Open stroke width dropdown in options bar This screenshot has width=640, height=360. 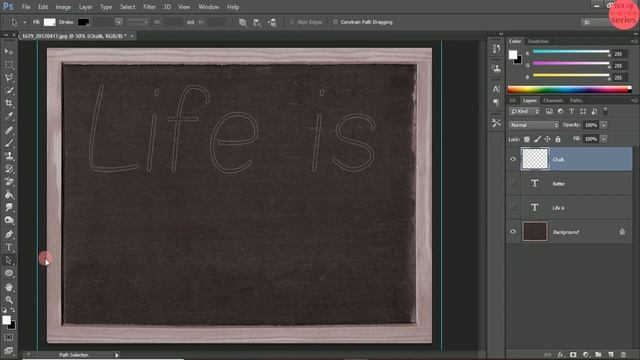(x=119, y=22)
